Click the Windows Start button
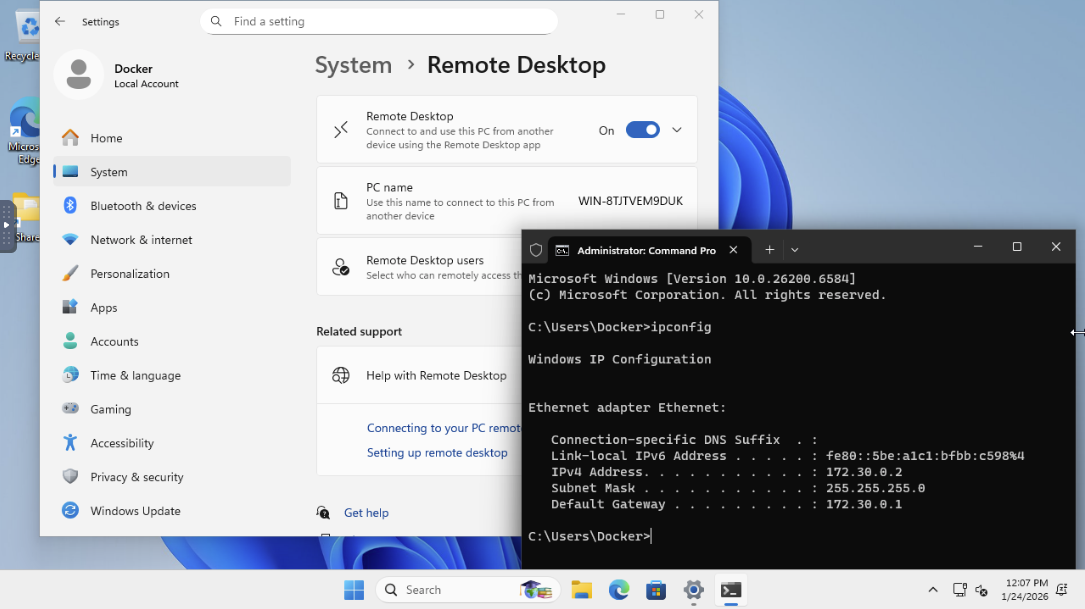This screenshot has width=1085, height=609. coord(354,590)
